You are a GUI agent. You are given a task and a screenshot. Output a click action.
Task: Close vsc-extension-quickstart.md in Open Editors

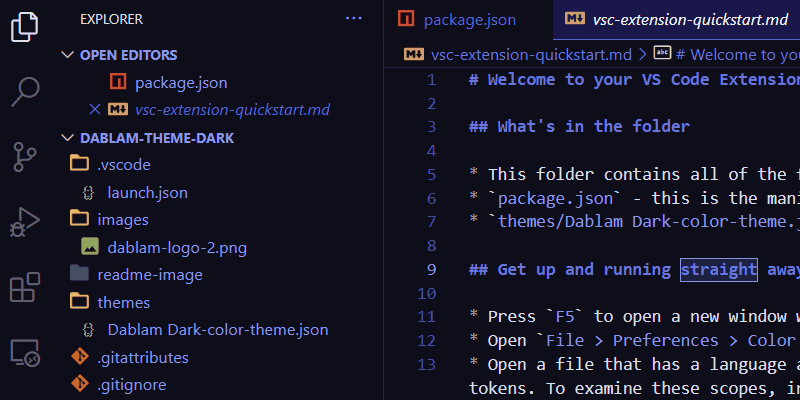(94, 109)
